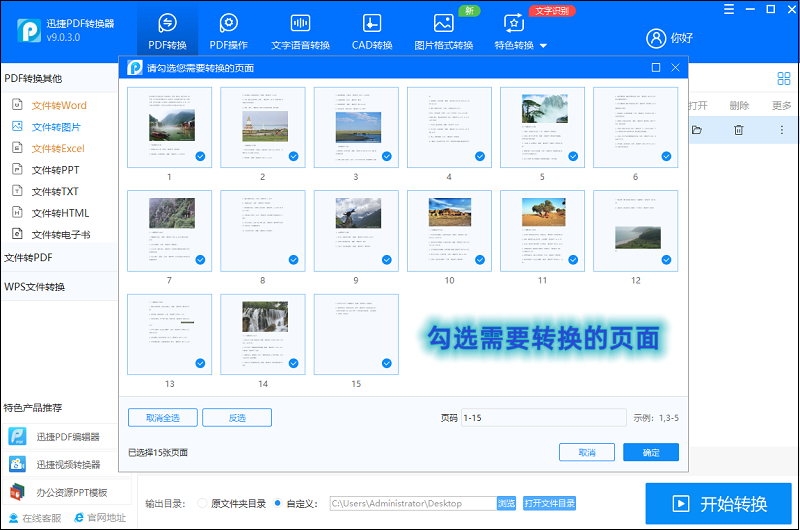Open the hamburger menu in the title bar
Viewport: 800px width, 530px height.
pos(729,9)
